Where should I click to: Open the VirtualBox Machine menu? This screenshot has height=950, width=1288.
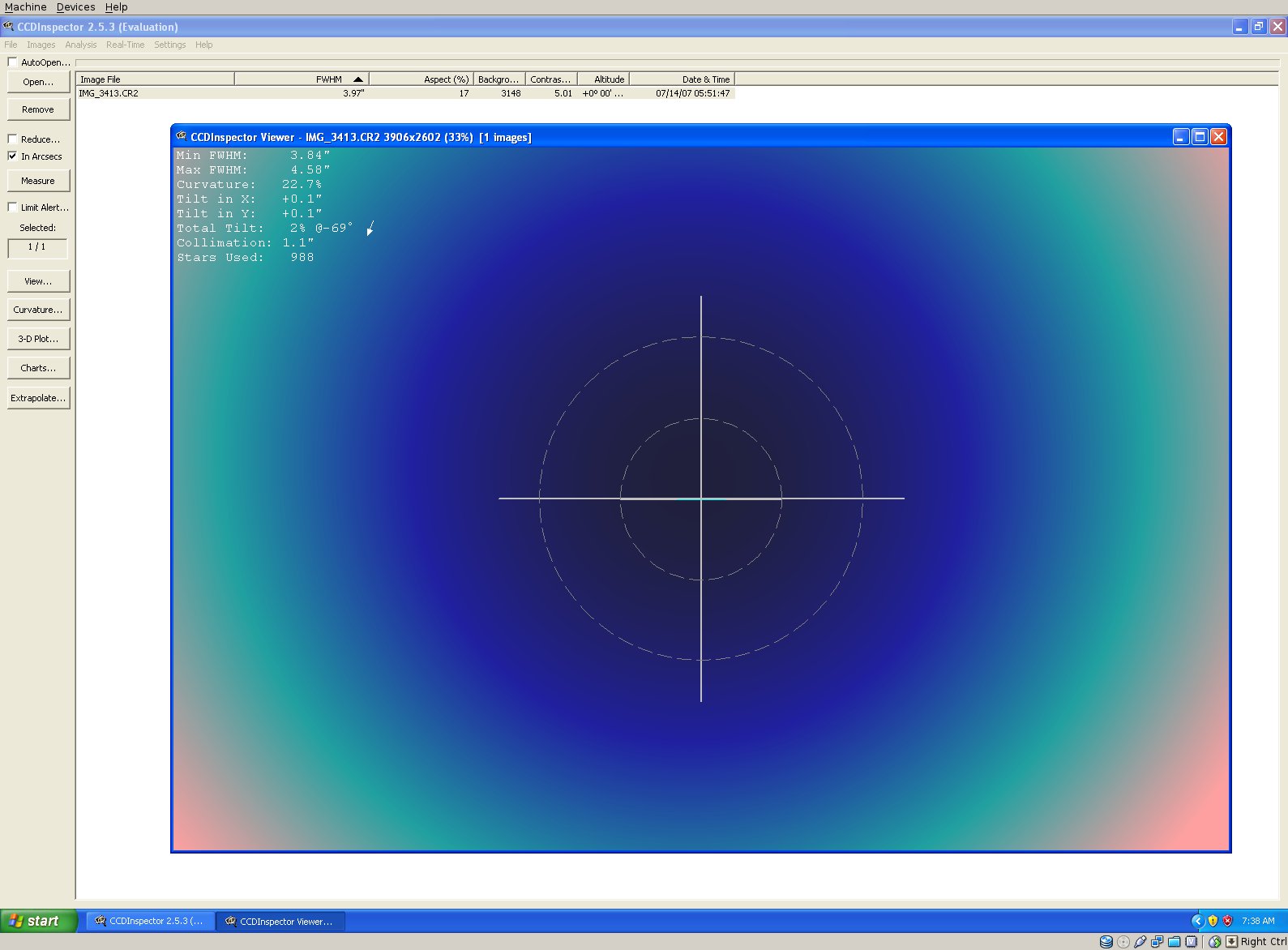(x=26, y=6)
